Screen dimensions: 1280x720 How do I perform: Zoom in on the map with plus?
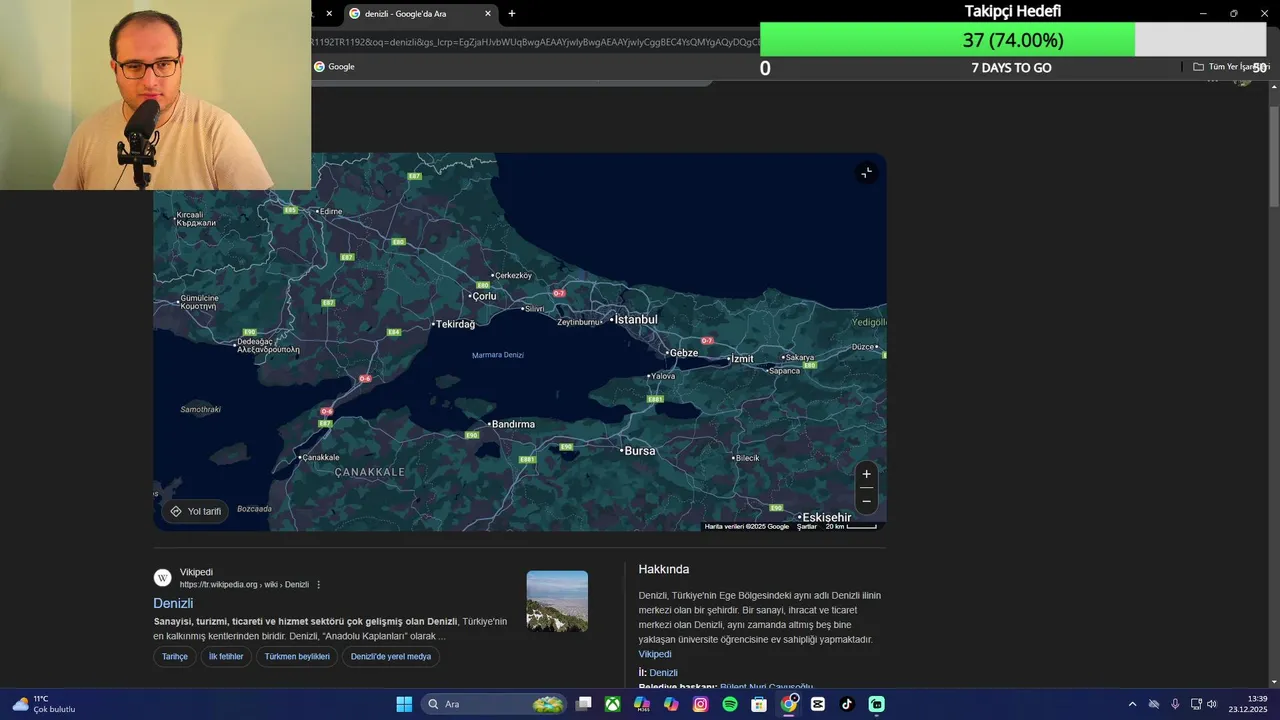pos(866,475)
